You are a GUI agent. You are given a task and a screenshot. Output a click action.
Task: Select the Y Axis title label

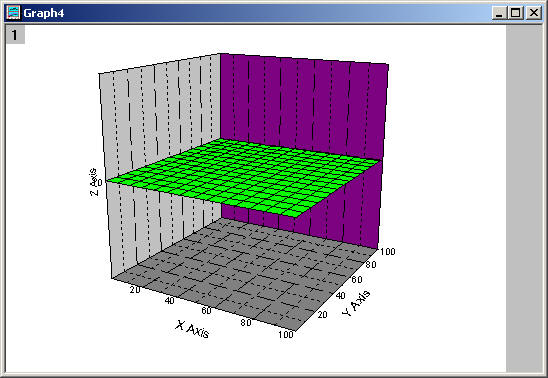coord(356,303)
